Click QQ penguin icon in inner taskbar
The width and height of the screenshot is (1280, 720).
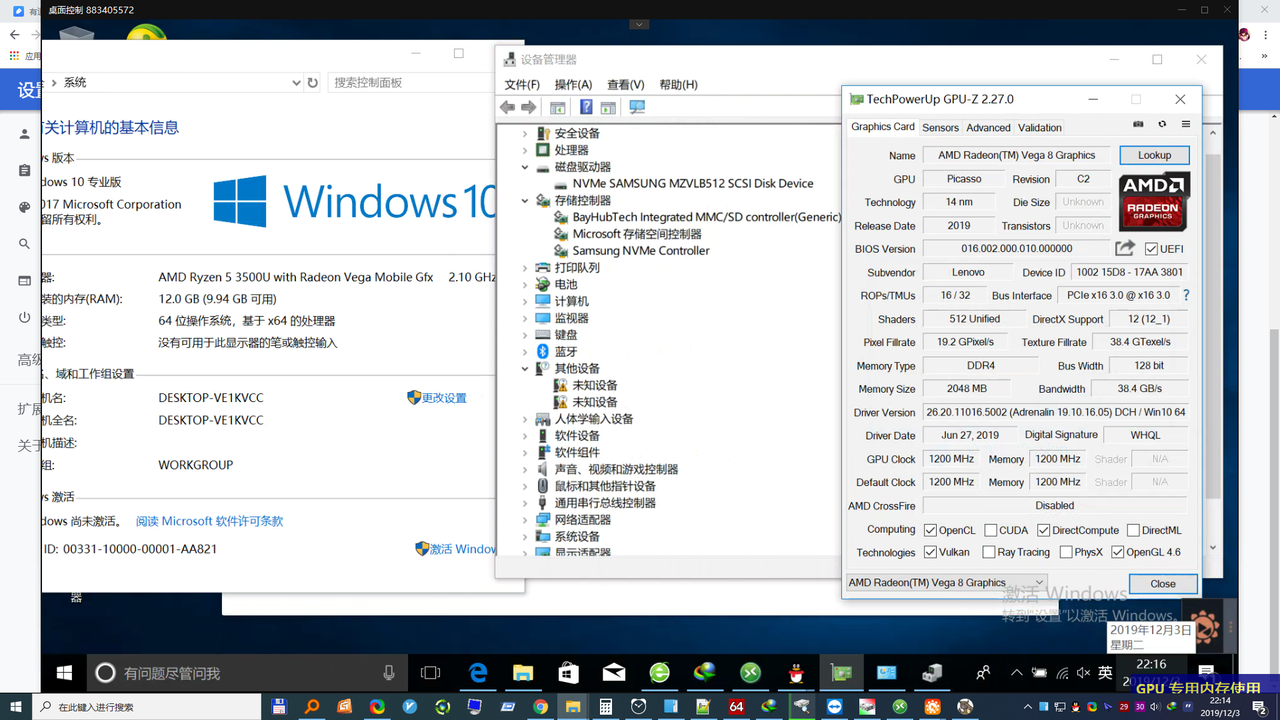pos(796,673)
